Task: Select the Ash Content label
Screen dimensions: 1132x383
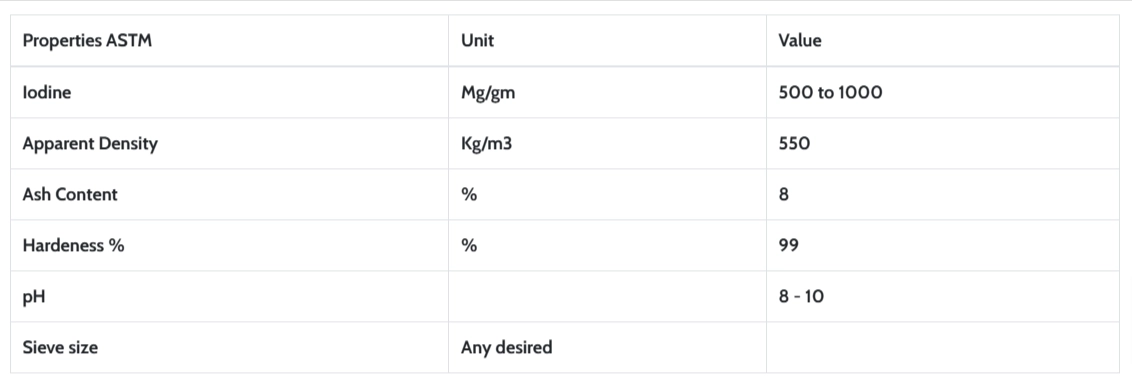Action: [70, 195]
